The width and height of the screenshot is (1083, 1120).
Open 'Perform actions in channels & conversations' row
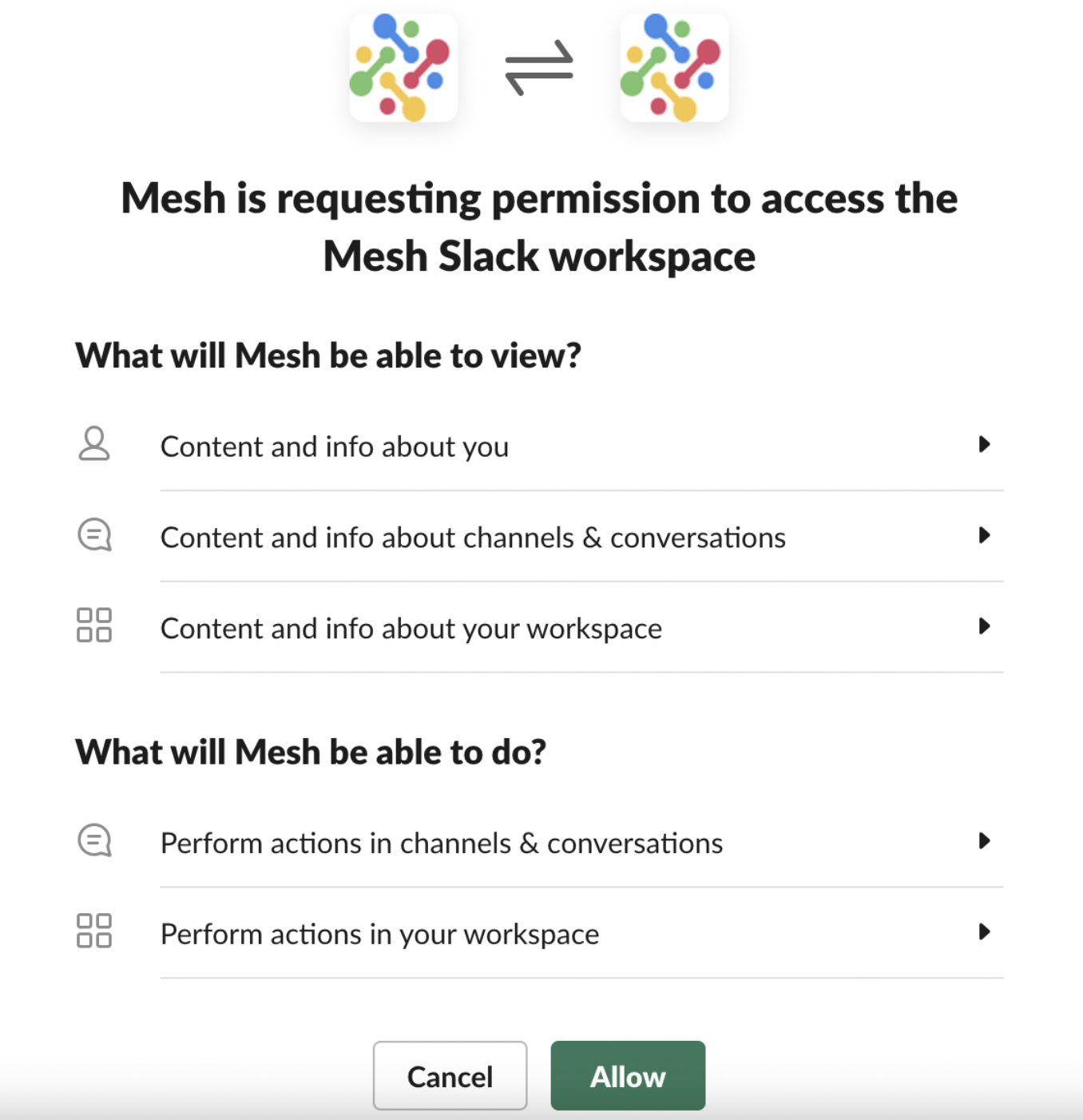(442, 844)
